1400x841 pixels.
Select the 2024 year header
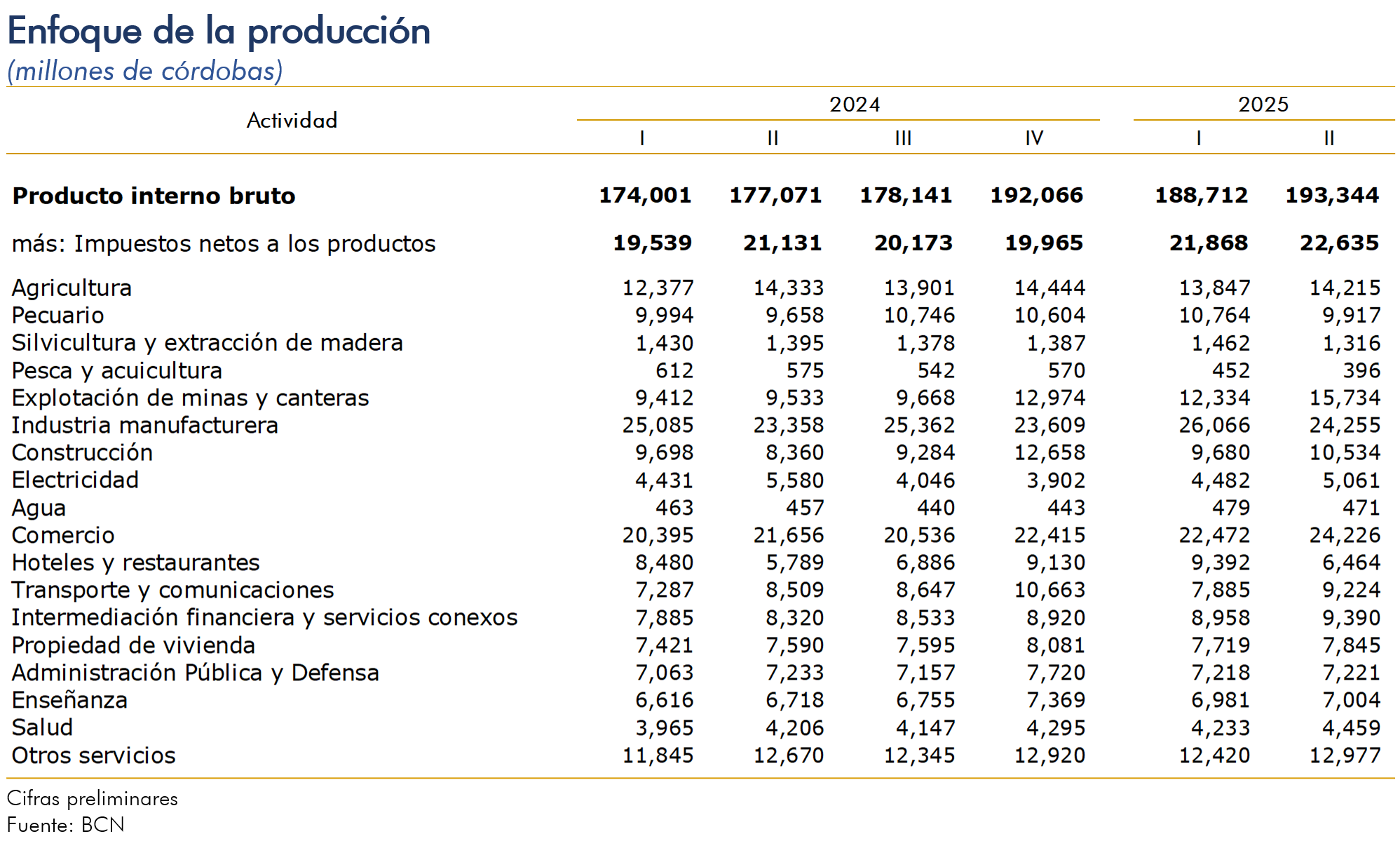click(x=854, y=105)
